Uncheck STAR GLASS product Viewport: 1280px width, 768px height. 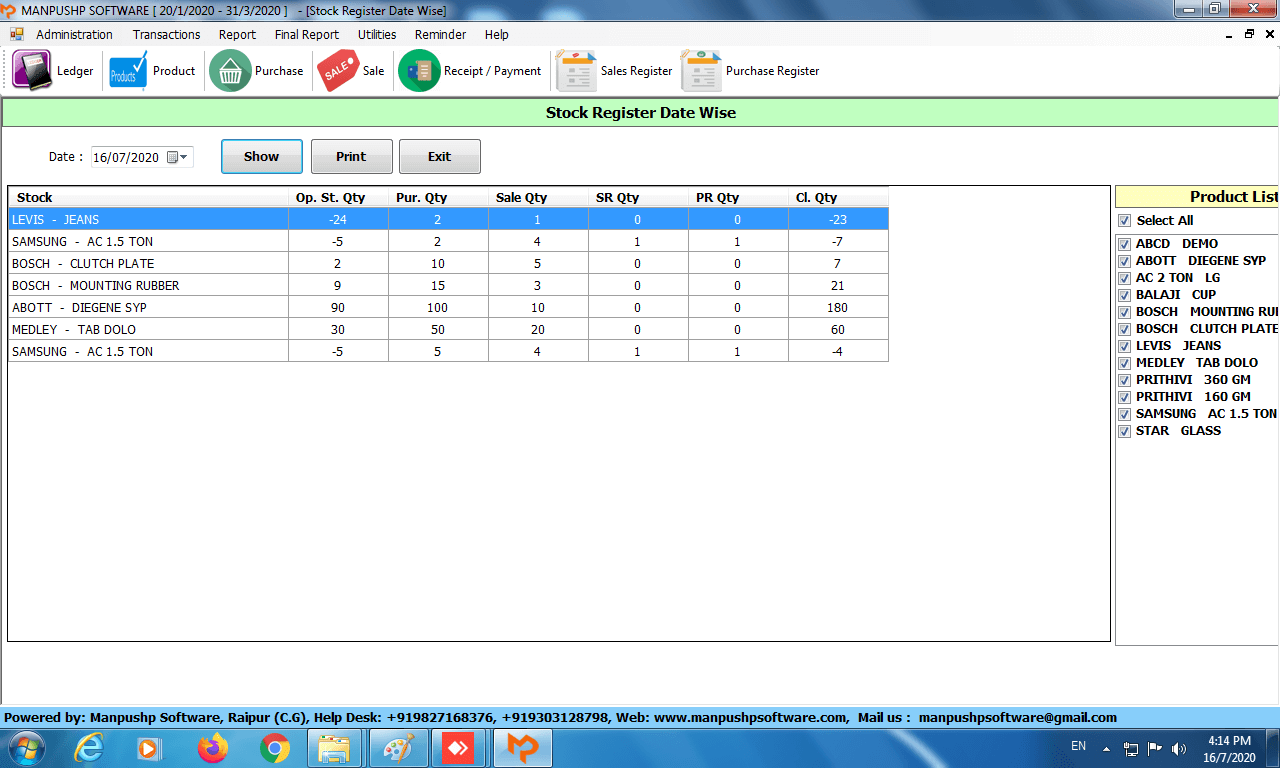(1124, 431)
